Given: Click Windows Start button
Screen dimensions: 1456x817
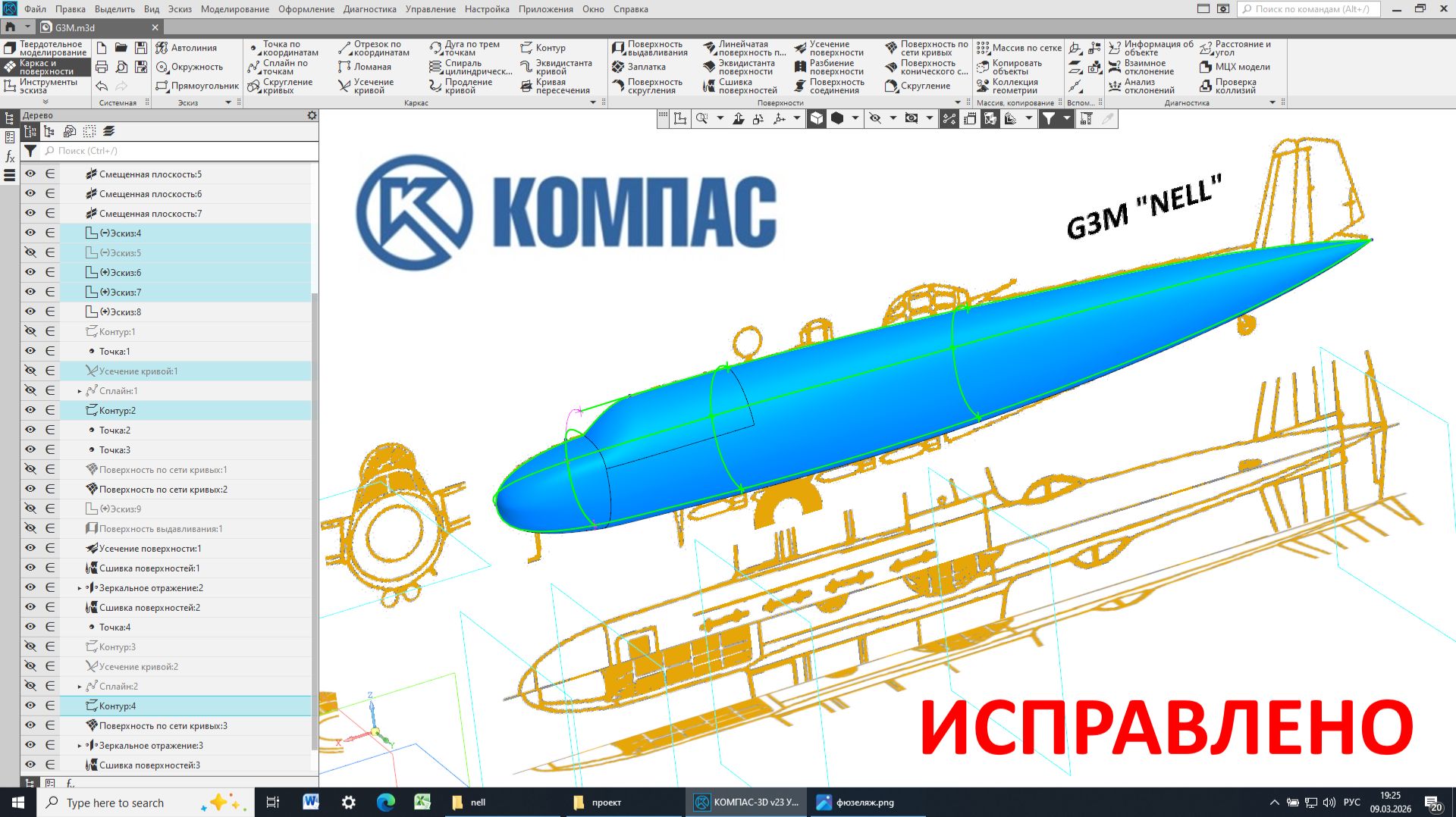Looking at the screenshot, I should tap(18, 802).
